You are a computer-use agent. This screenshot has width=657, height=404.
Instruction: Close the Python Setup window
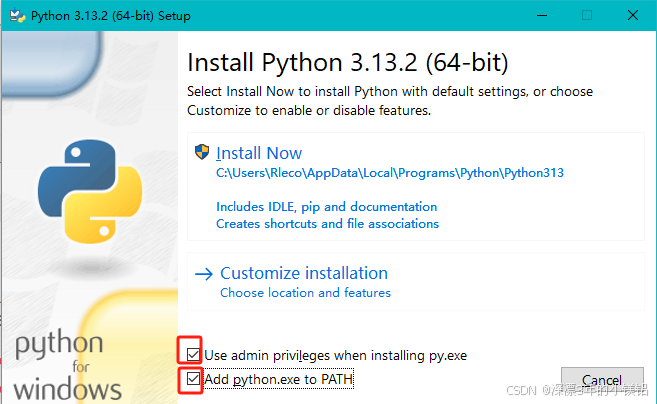tap(633, 16)
